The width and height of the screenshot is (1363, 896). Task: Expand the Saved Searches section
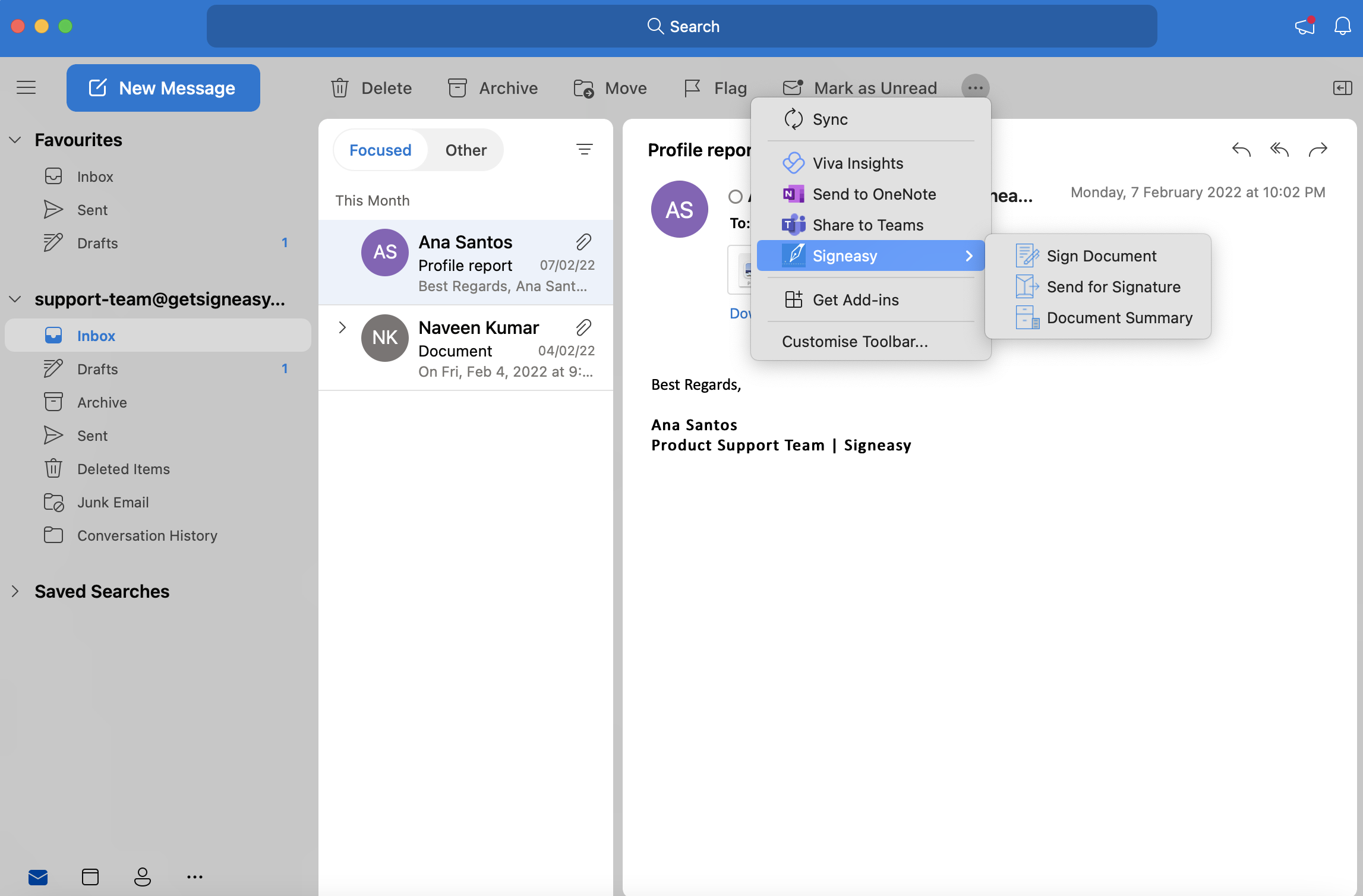(x=15, y=592)
